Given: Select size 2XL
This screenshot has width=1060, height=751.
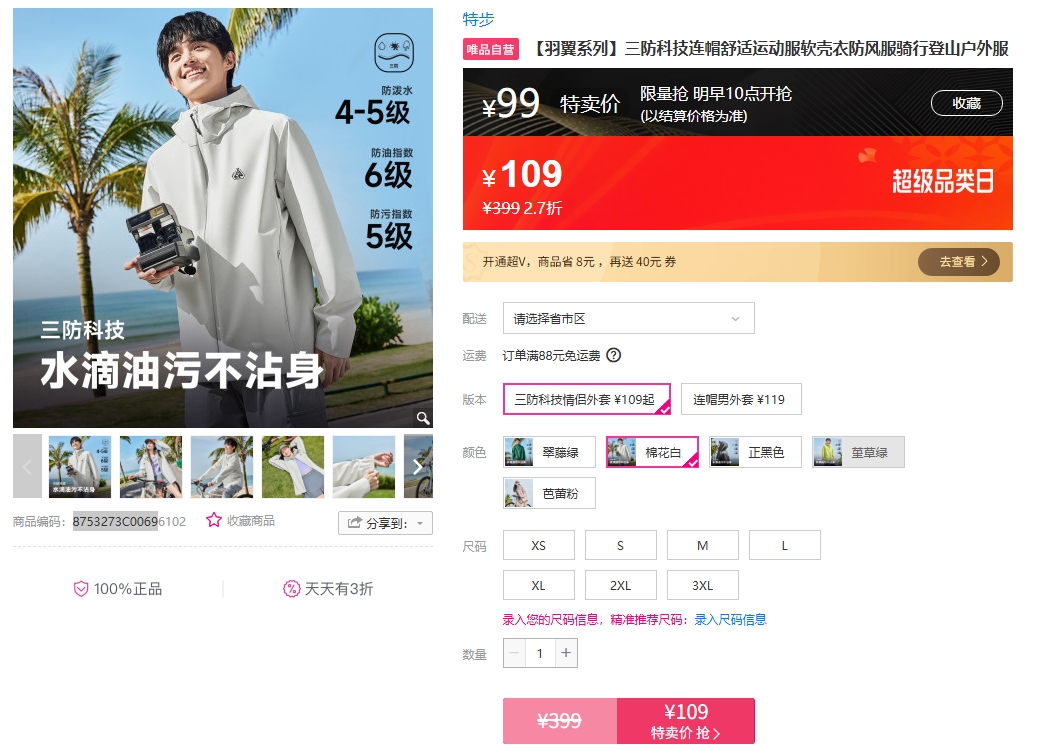Looking at the screenshot, I should click(x=621, y=585).
